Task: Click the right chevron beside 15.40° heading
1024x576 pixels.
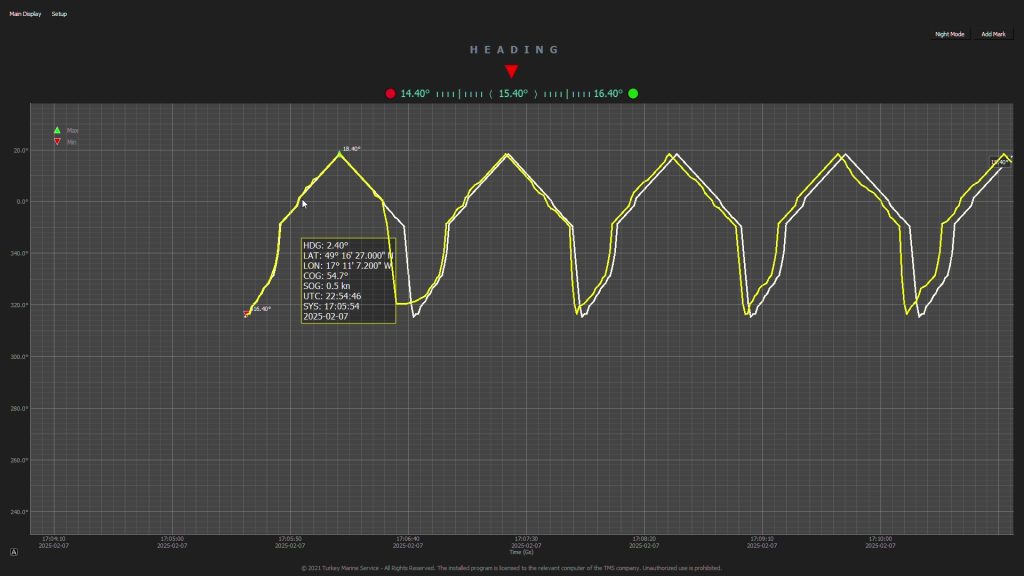Action: coord(536,94)
